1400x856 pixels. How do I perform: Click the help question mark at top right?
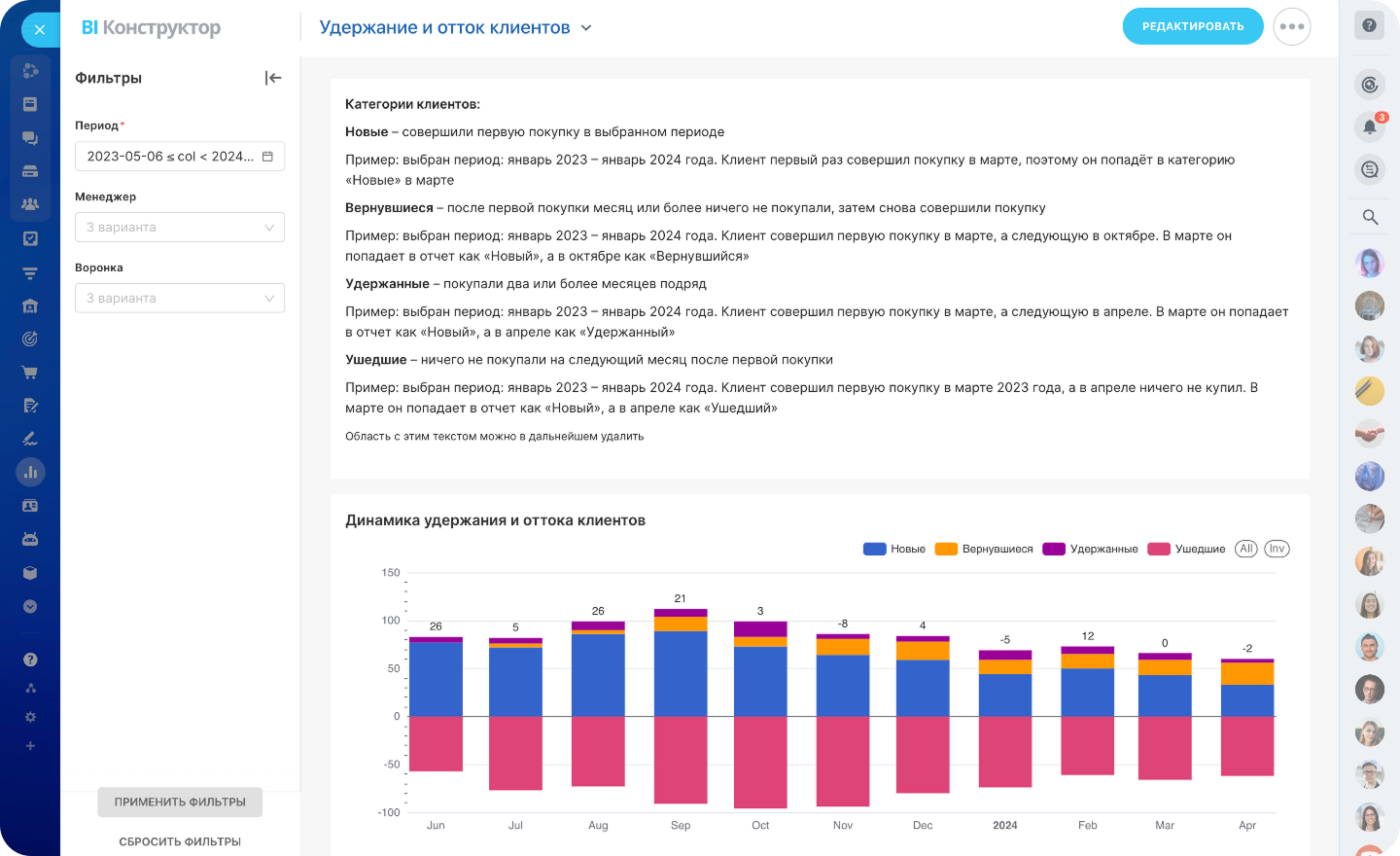point(1369,25)
